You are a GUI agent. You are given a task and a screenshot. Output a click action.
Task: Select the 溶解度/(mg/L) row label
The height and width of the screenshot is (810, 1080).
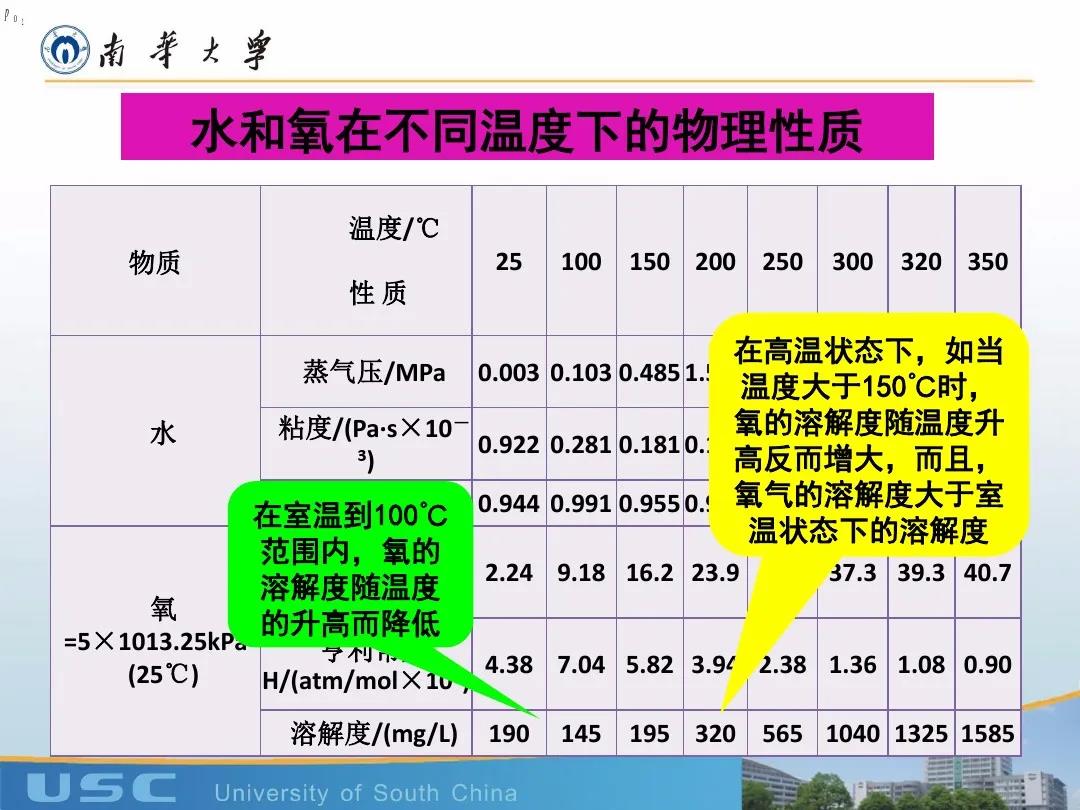tap(374, 734)
